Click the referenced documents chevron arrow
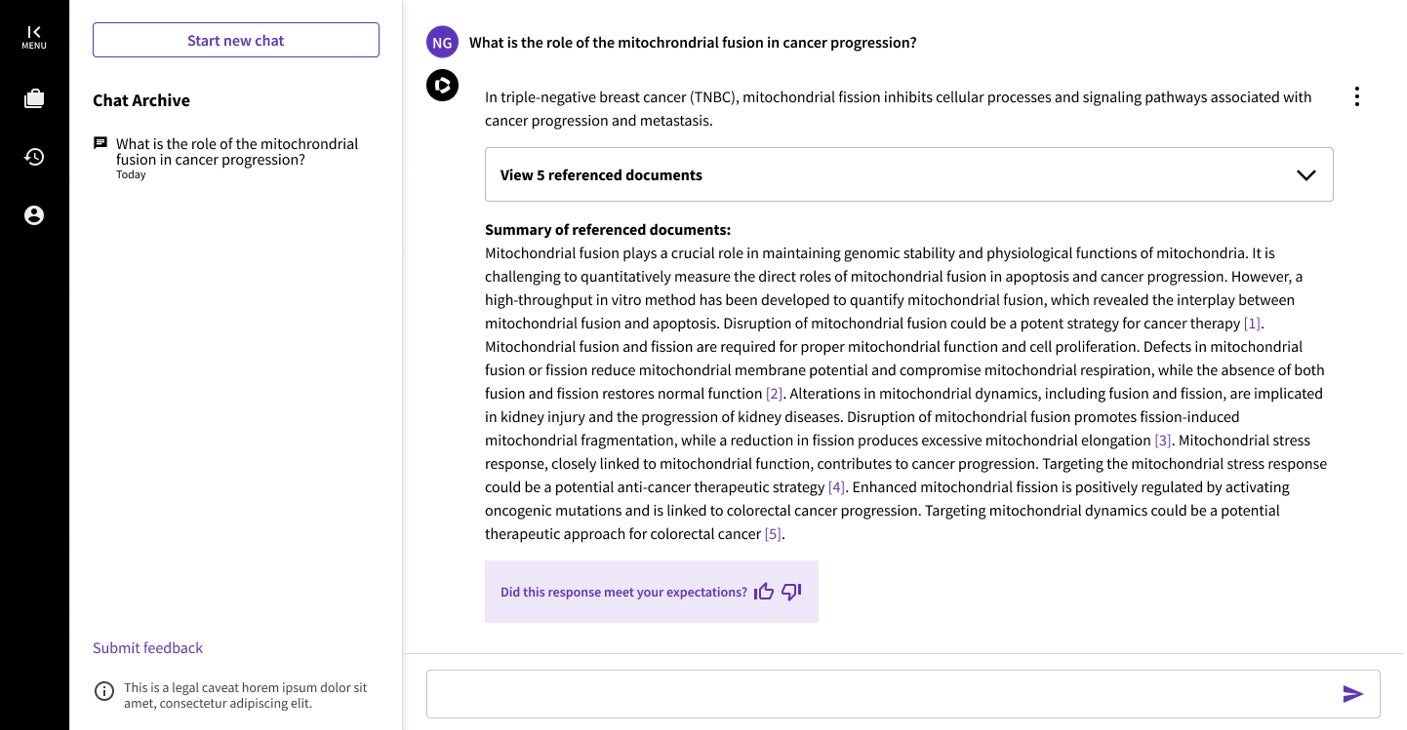 tap(1306, 175)
